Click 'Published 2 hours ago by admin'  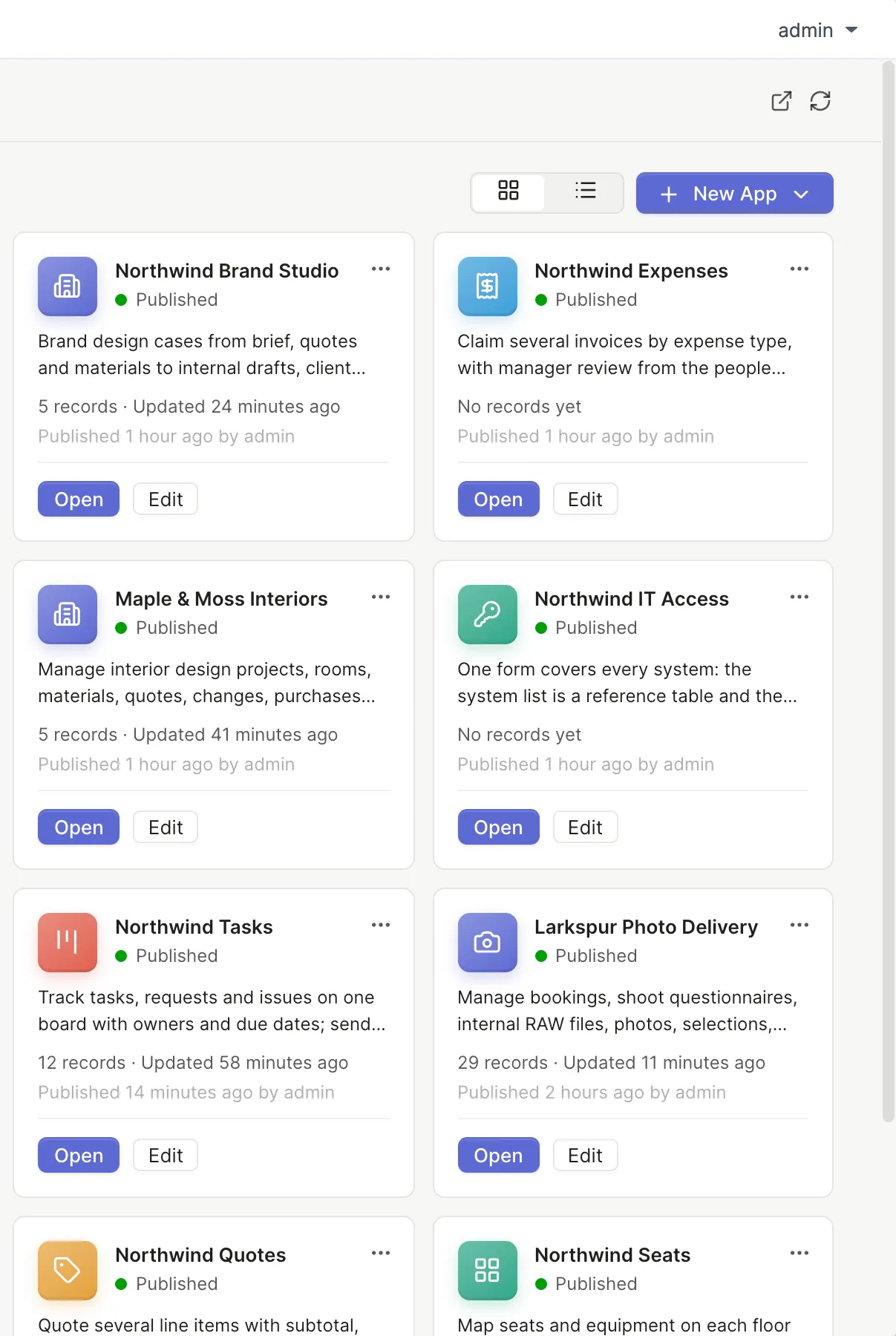click(x=592, y=1093)
